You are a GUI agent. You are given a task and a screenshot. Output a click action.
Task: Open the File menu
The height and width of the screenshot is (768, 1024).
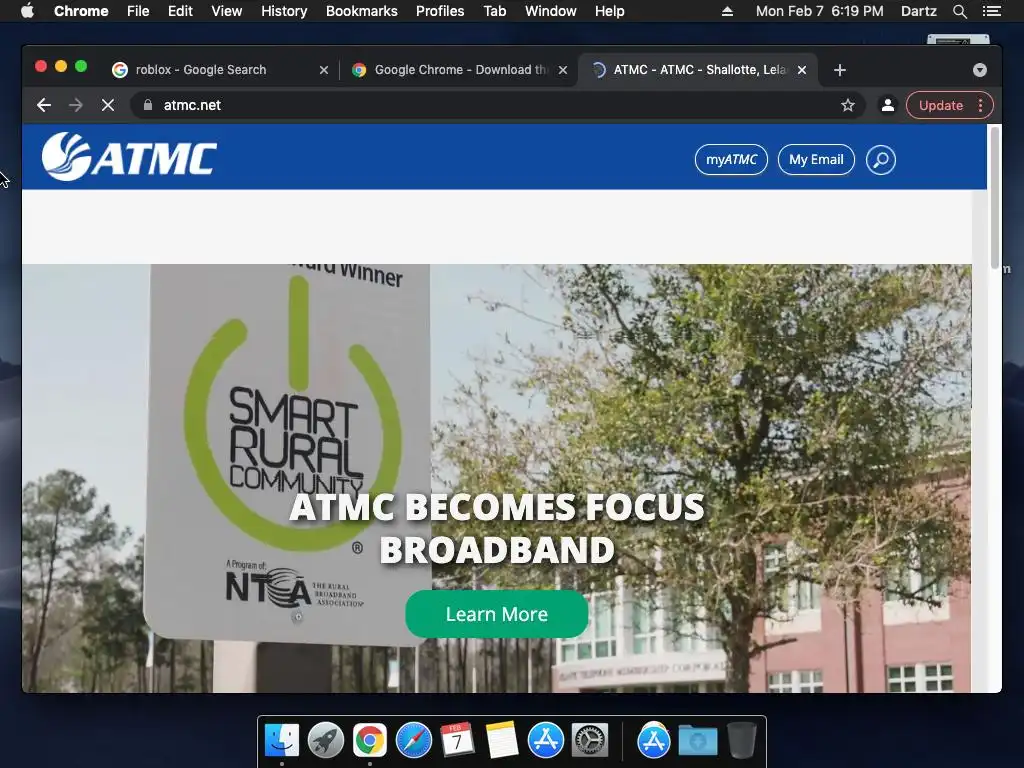(138, 11)
